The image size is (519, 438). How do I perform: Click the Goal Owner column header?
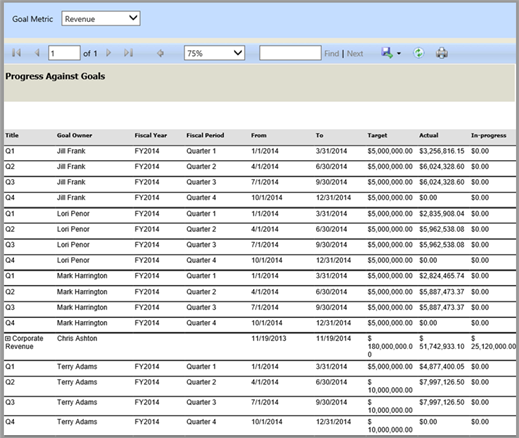(x=74, y=135)
